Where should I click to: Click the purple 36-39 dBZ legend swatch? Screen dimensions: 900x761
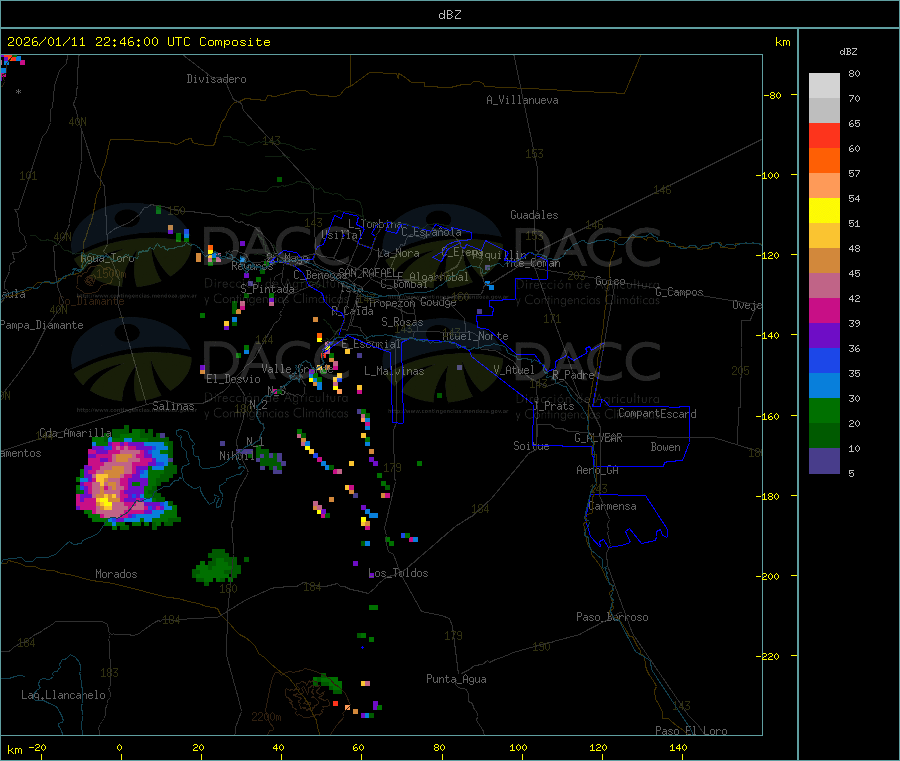pyautogui.click(x=824, y=336)
